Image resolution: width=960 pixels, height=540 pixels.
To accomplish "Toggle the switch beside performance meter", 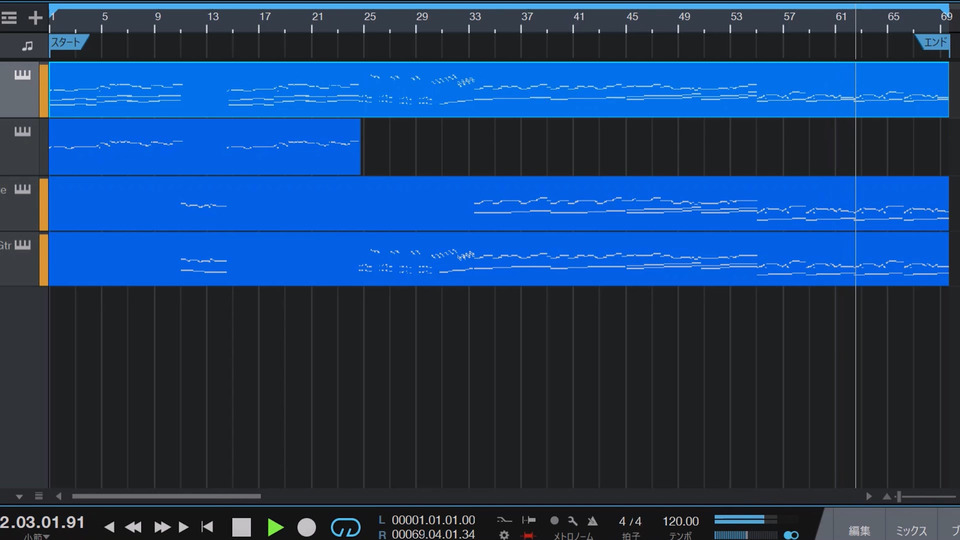I will click(x=791, y=535).
